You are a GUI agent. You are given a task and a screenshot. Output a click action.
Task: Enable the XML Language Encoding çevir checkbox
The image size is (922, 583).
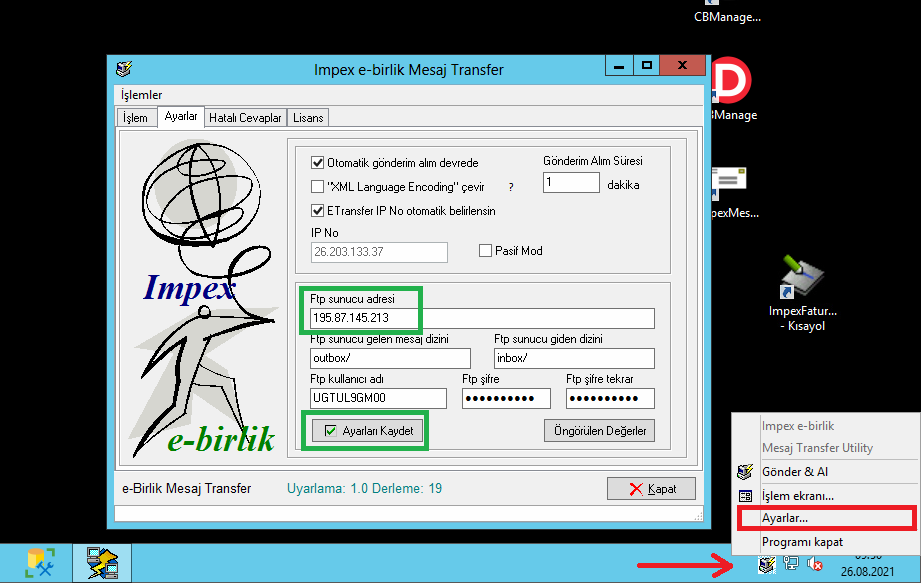click(318, 186)
